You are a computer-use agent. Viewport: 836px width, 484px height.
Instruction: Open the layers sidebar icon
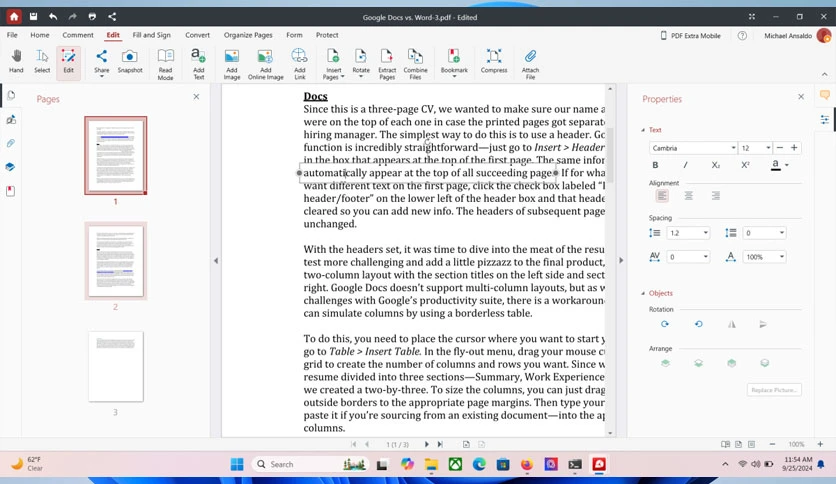(11, 167)
